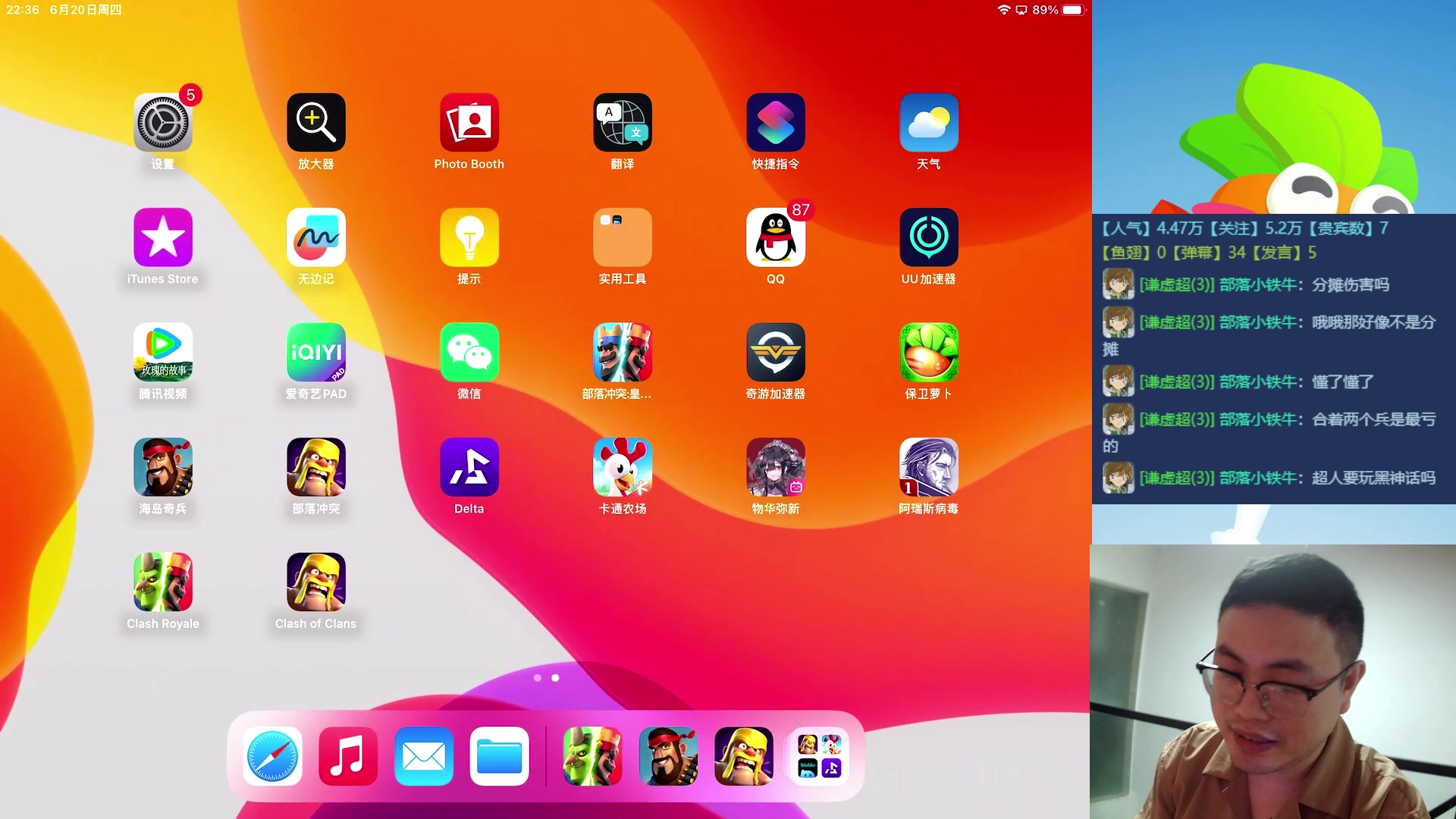This screenshot has height=819, width=1456.
Task: Open Files app in the dock
Action: 499,756
